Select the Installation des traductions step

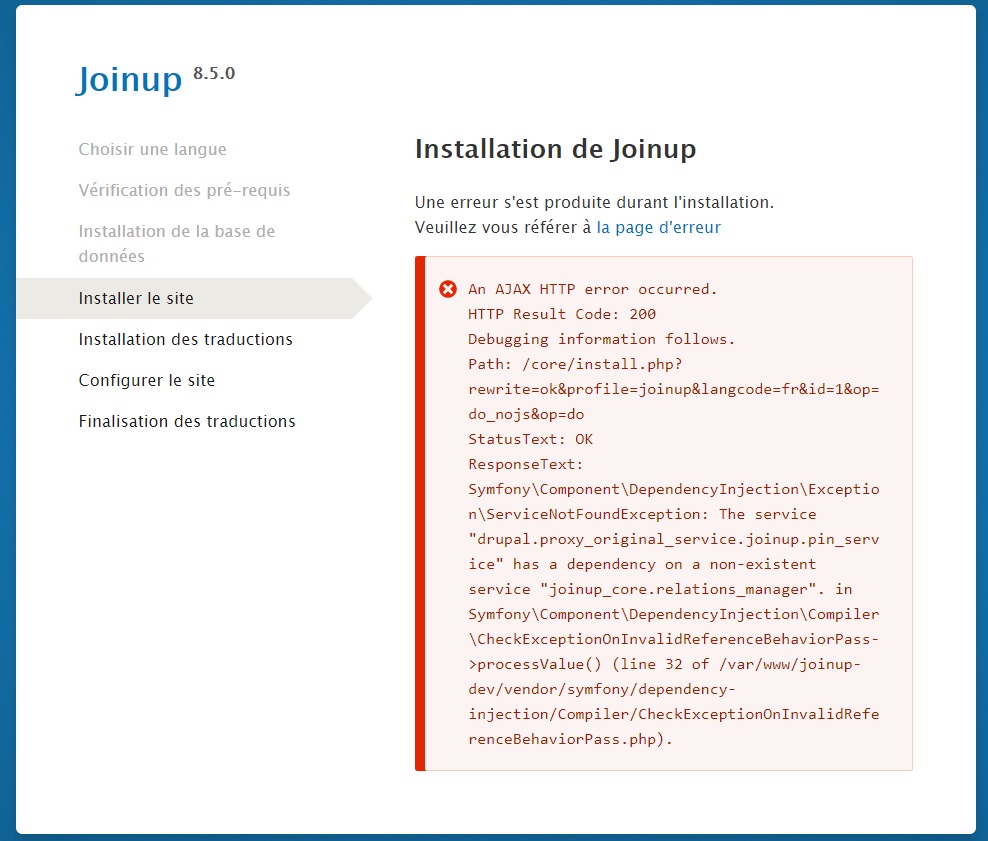pos(185,339)
